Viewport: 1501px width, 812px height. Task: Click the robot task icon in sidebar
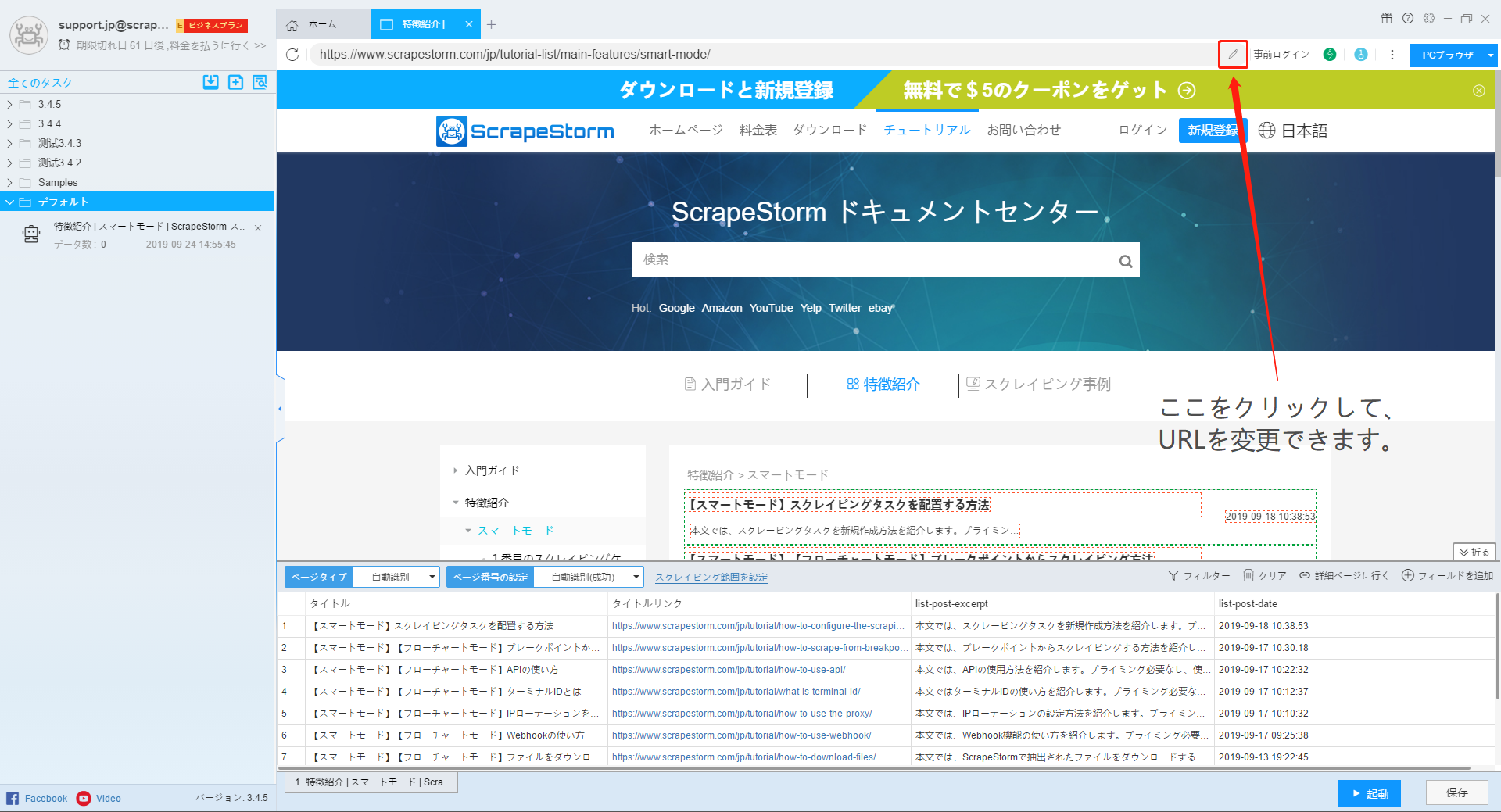(31, 234)
